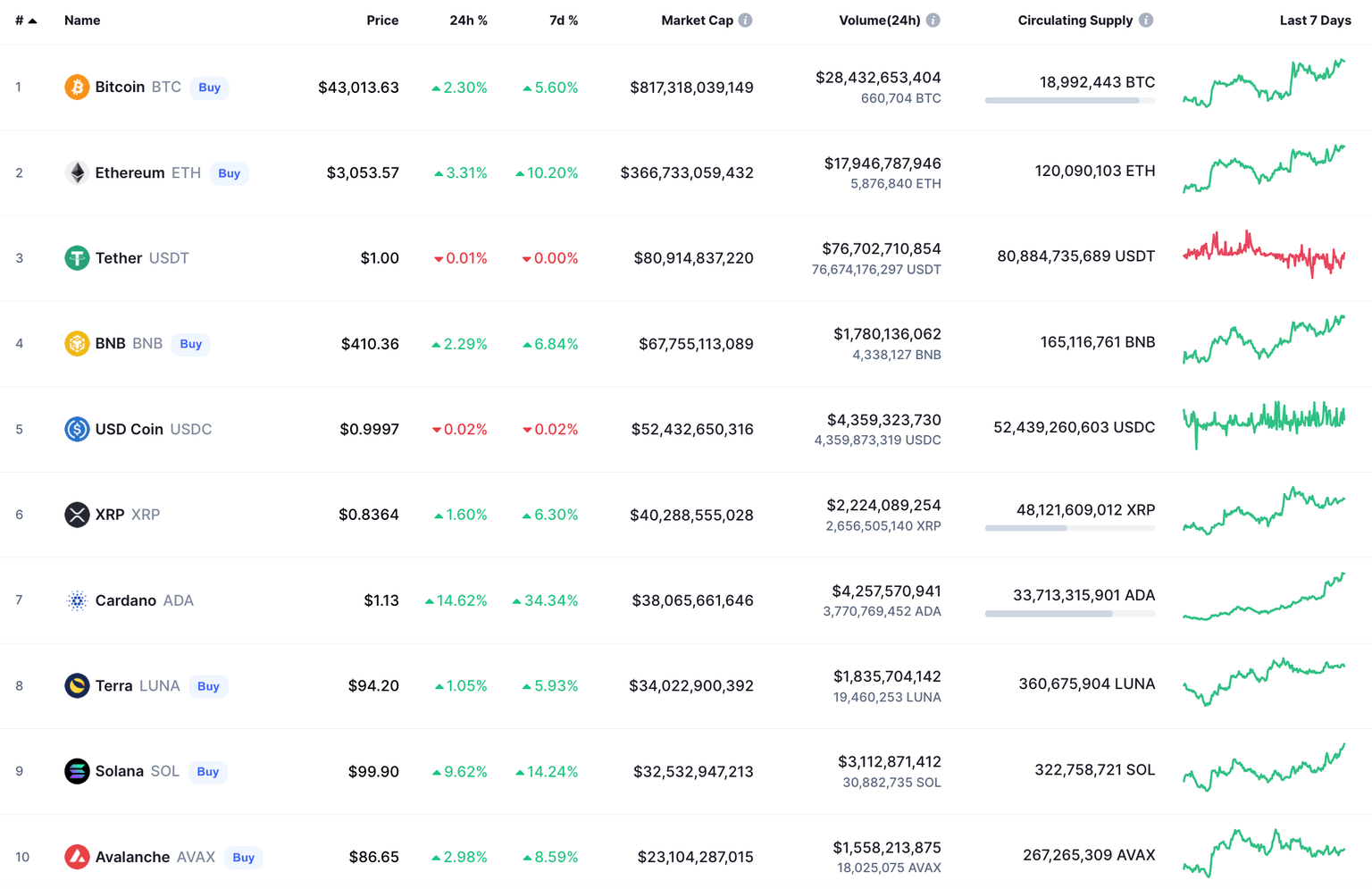The image size is (1372, 889).
Task: Open the XRP coin name link
Action: pyautogui.click(x=110, y=515)
